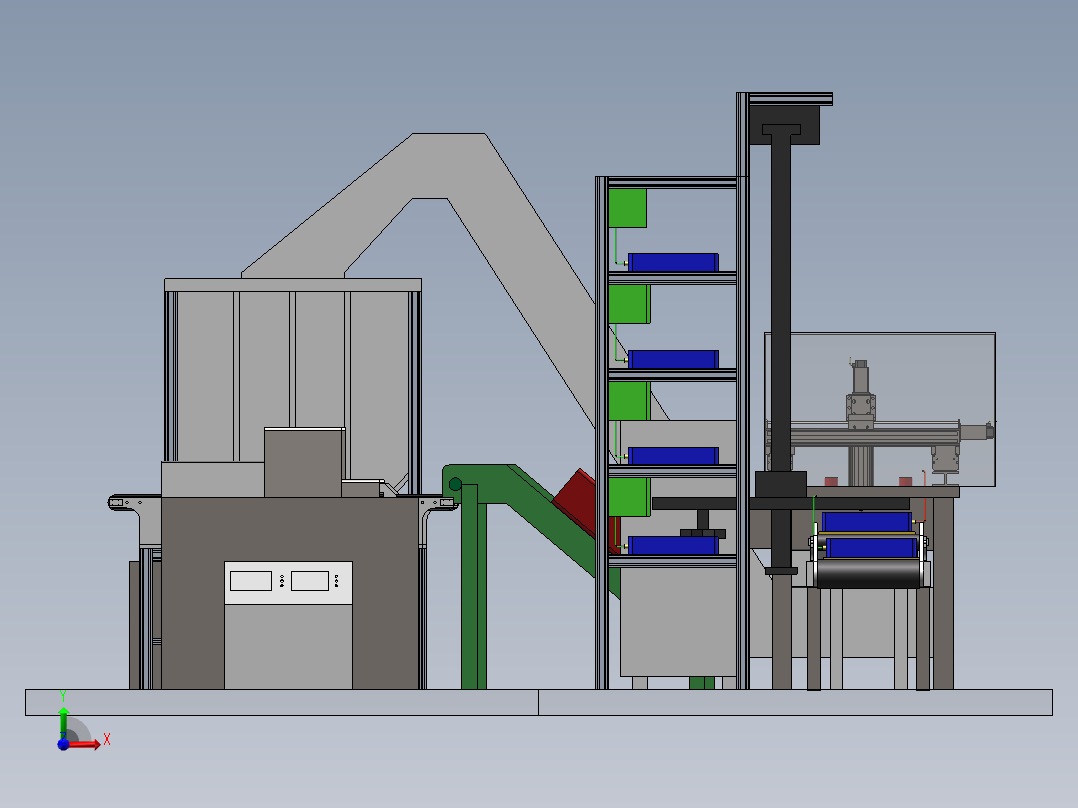Select the bottom blue tray in the rack
The height and width of the screenshot is (808, 1078).
(673, 545)
